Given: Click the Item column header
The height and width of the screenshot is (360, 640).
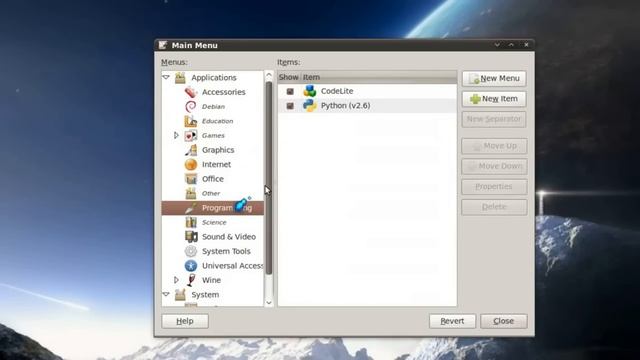Looking at the screenshot, I should click(x=379, y=77).
